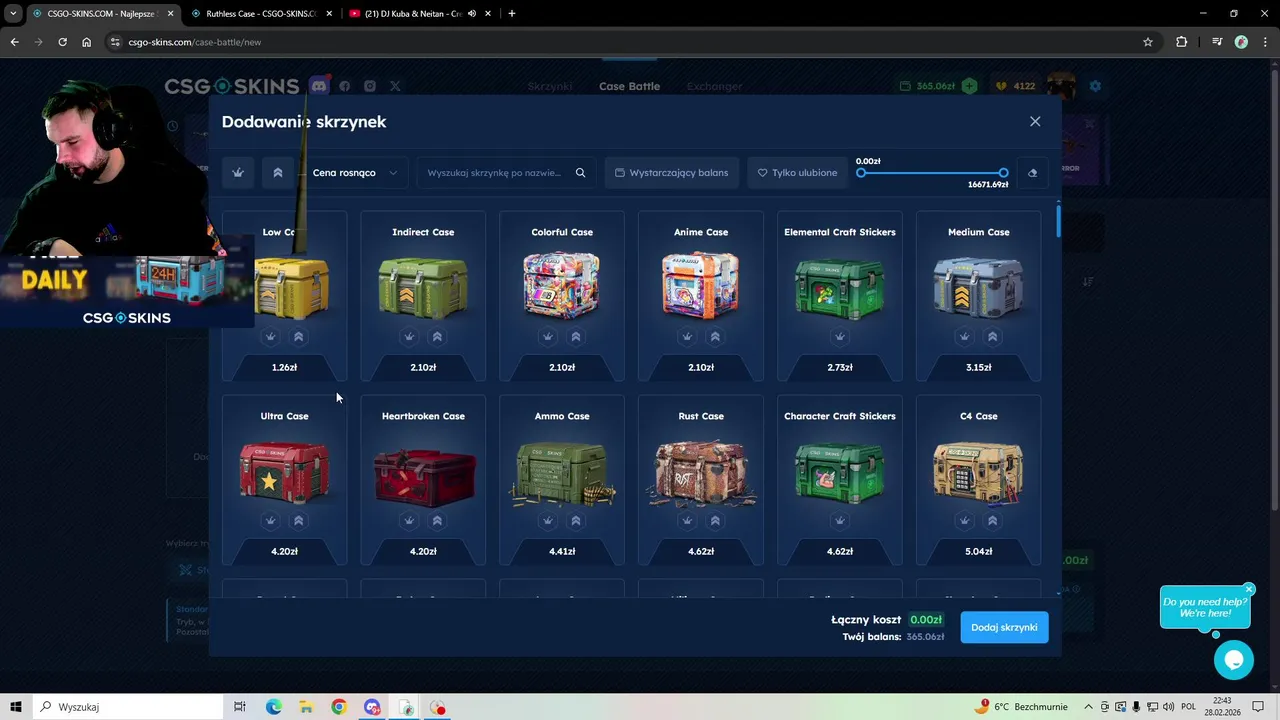
Task: Click the double-chevron icon on Indirect Case
Action: (437, 337)
